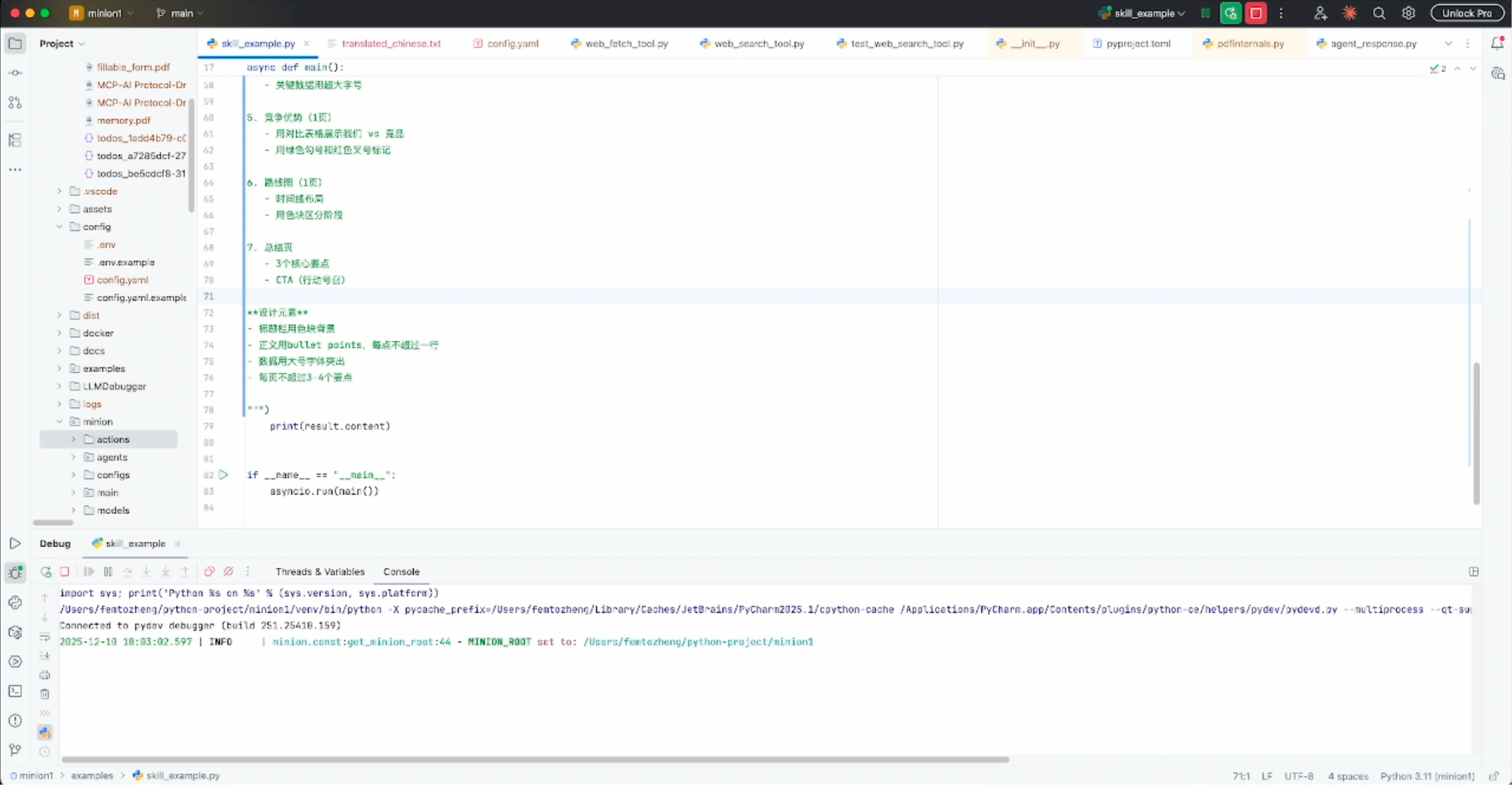Click the Clear All trash icon in console
This screenshot has width=1512, height=785.
click(x=44, y=694)
